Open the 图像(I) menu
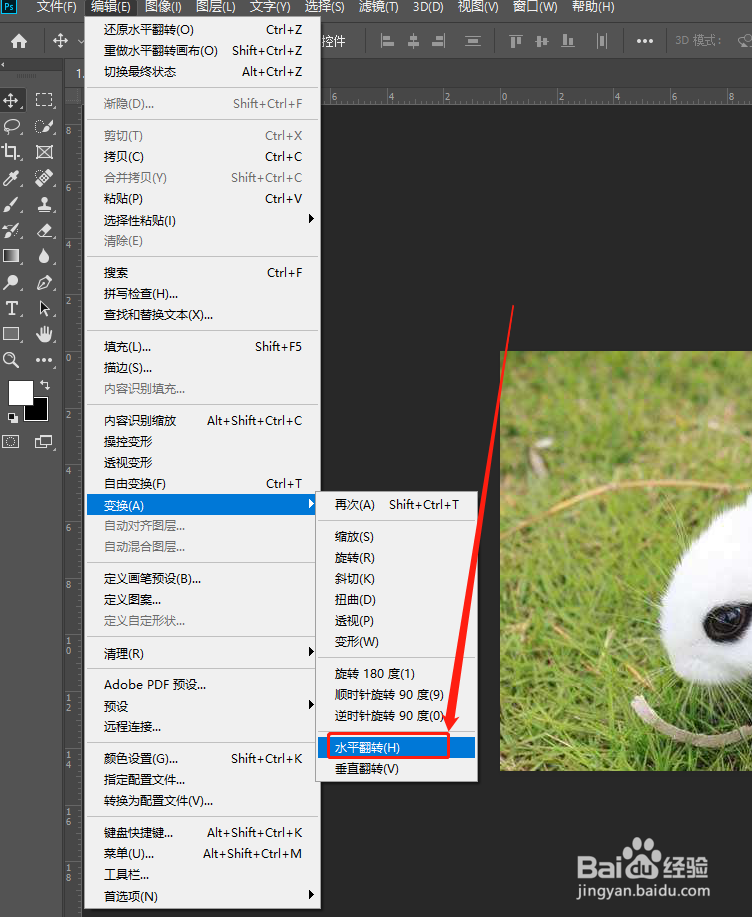 coord(163,7)
